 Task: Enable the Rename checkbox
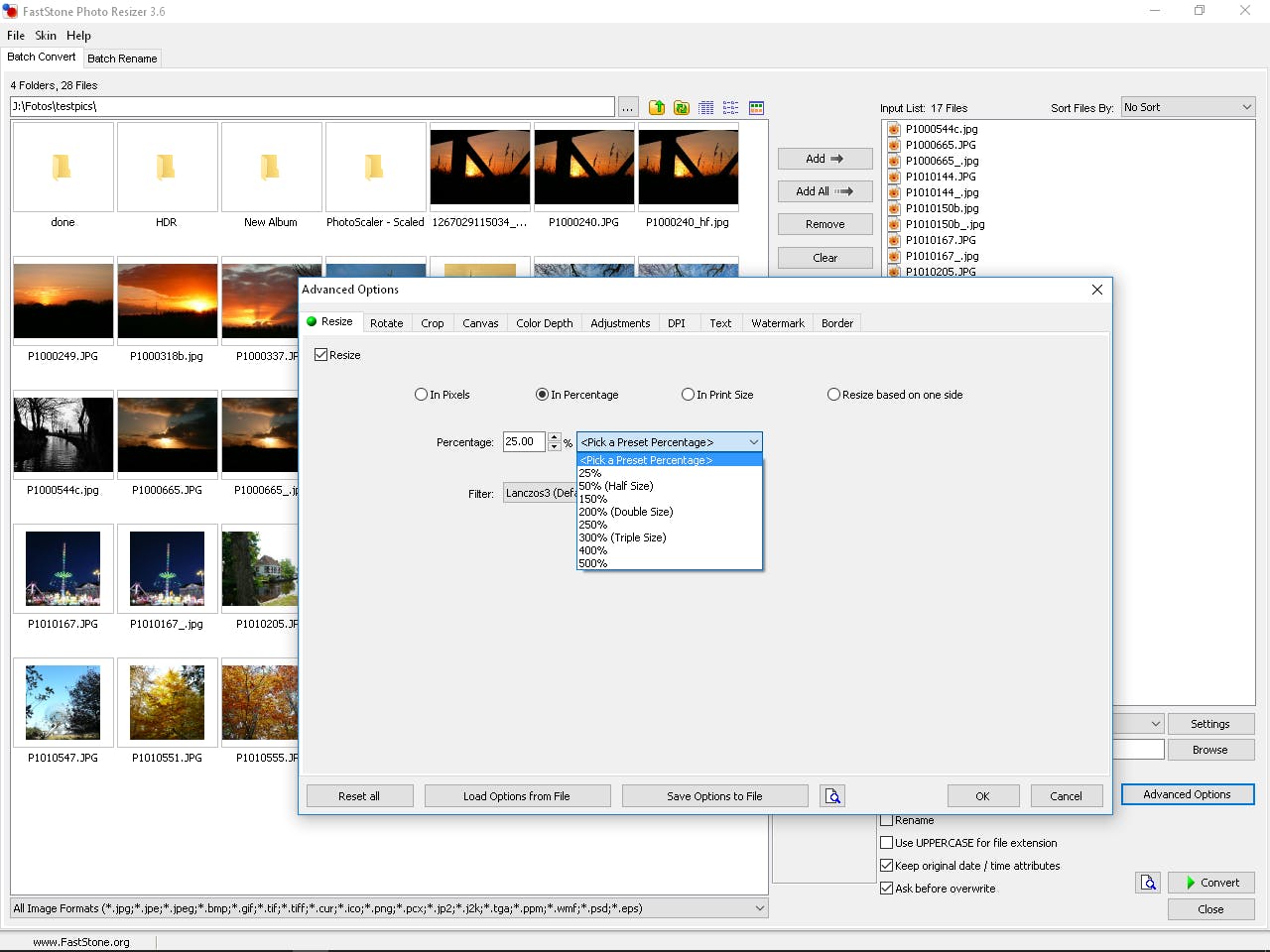pos(887,820)
